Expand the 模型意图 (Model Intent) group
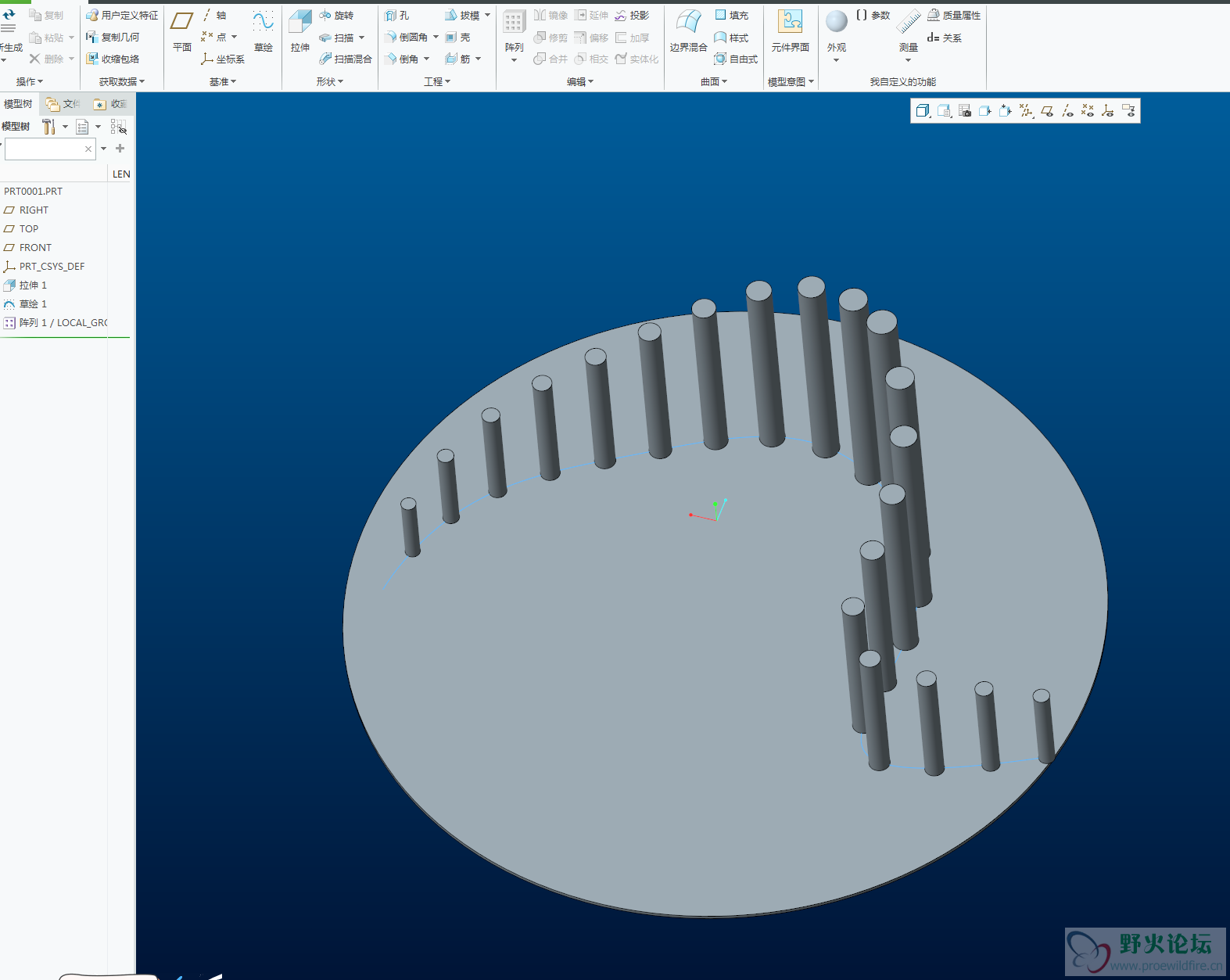Screen dimensions: 1230x980 (791, 81)
